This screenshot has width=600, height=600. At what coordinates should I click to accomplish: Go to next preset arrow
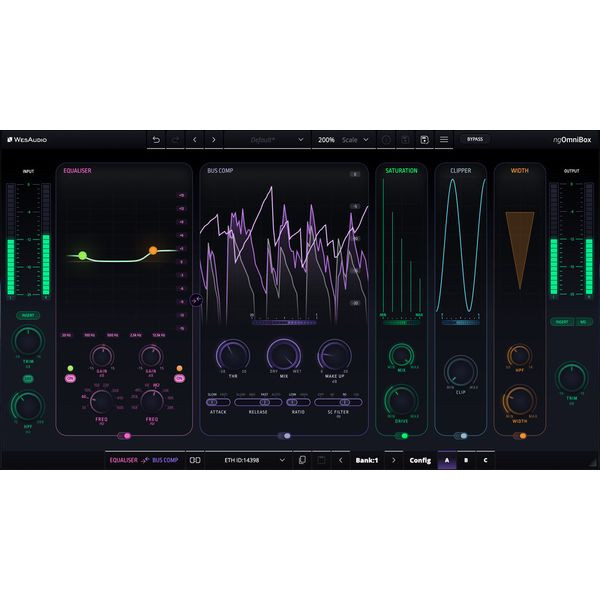pos(214,140)
